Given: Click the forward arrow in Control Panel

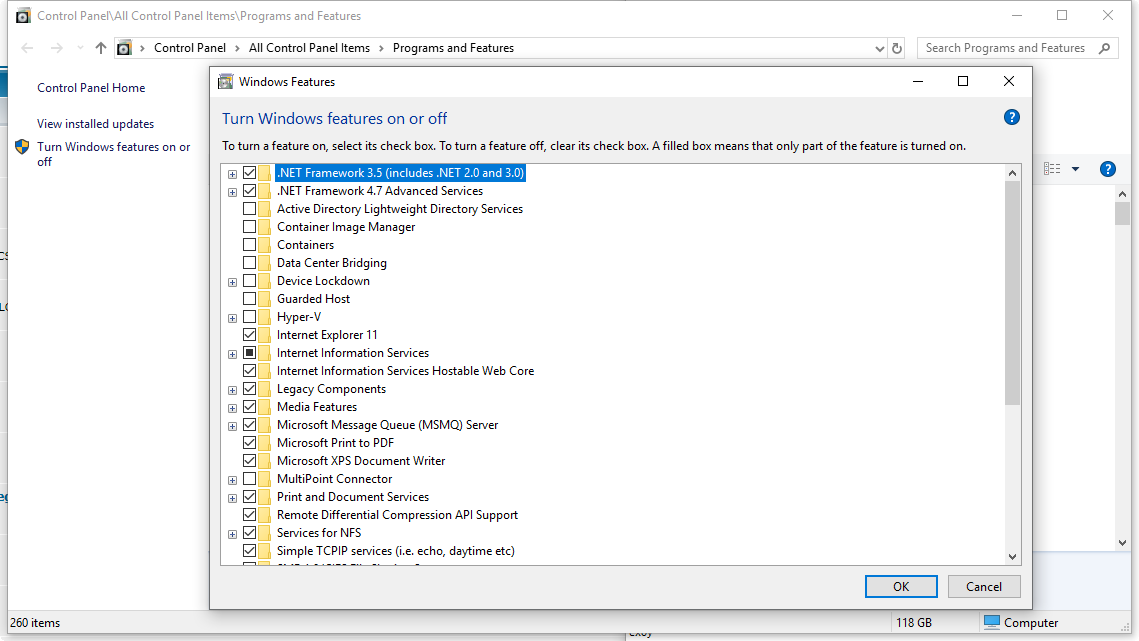Looking at the screenshot, I should pos(57,48).
